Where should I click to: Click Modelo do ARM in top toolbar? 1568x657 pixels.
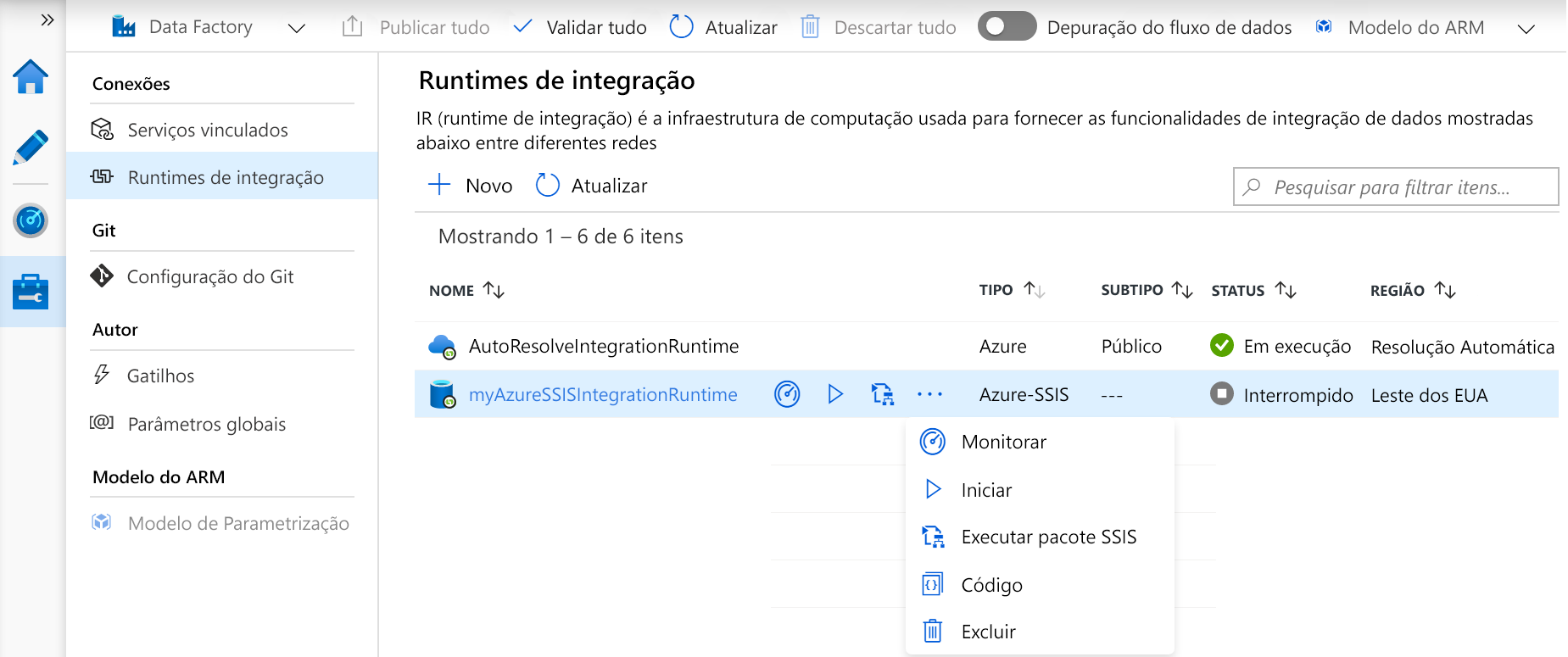pyautogui.click(x=1400, y=27)
